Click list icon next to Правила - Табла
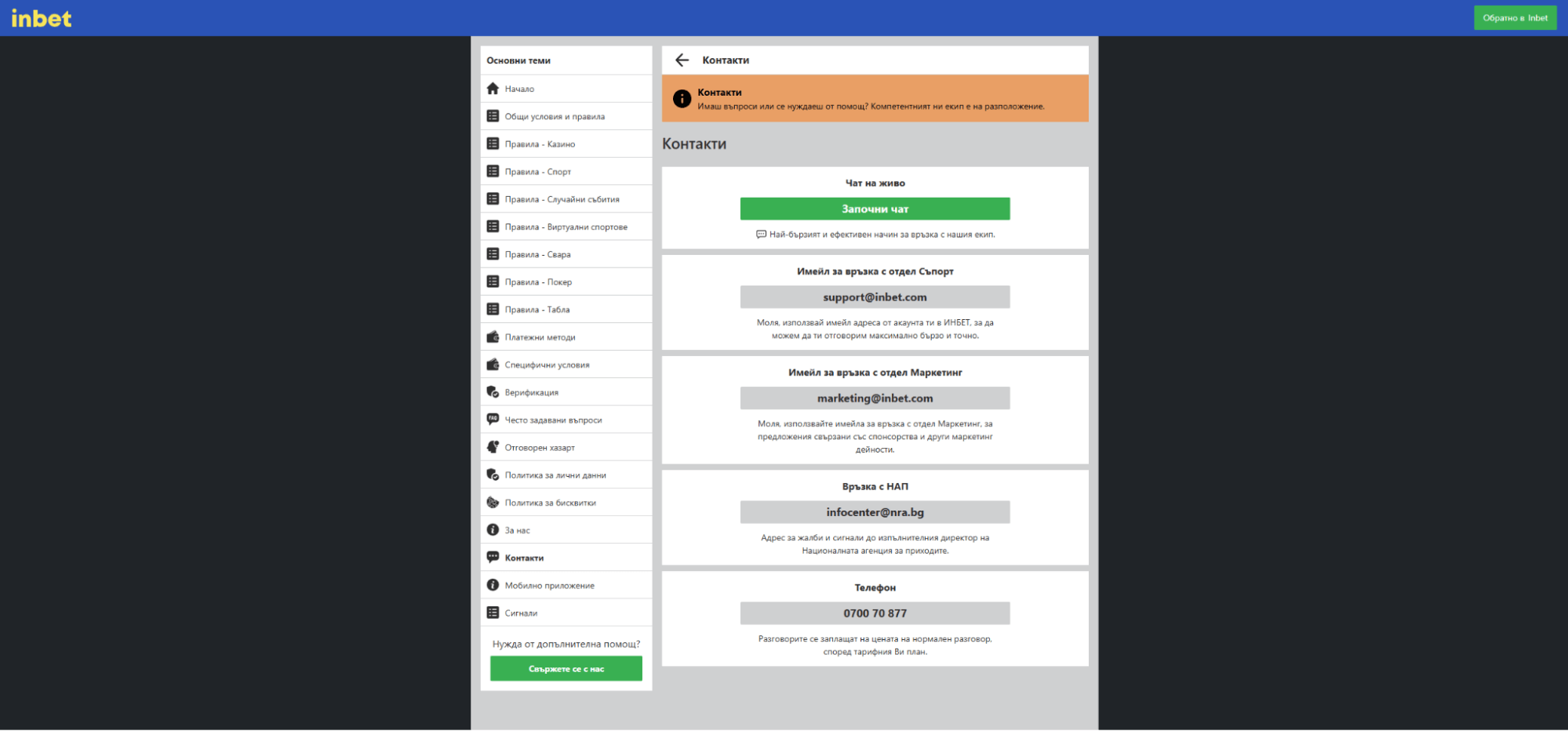Image resolution: width=1568 pixels, height=731 pixels. [x=493, y=309]
